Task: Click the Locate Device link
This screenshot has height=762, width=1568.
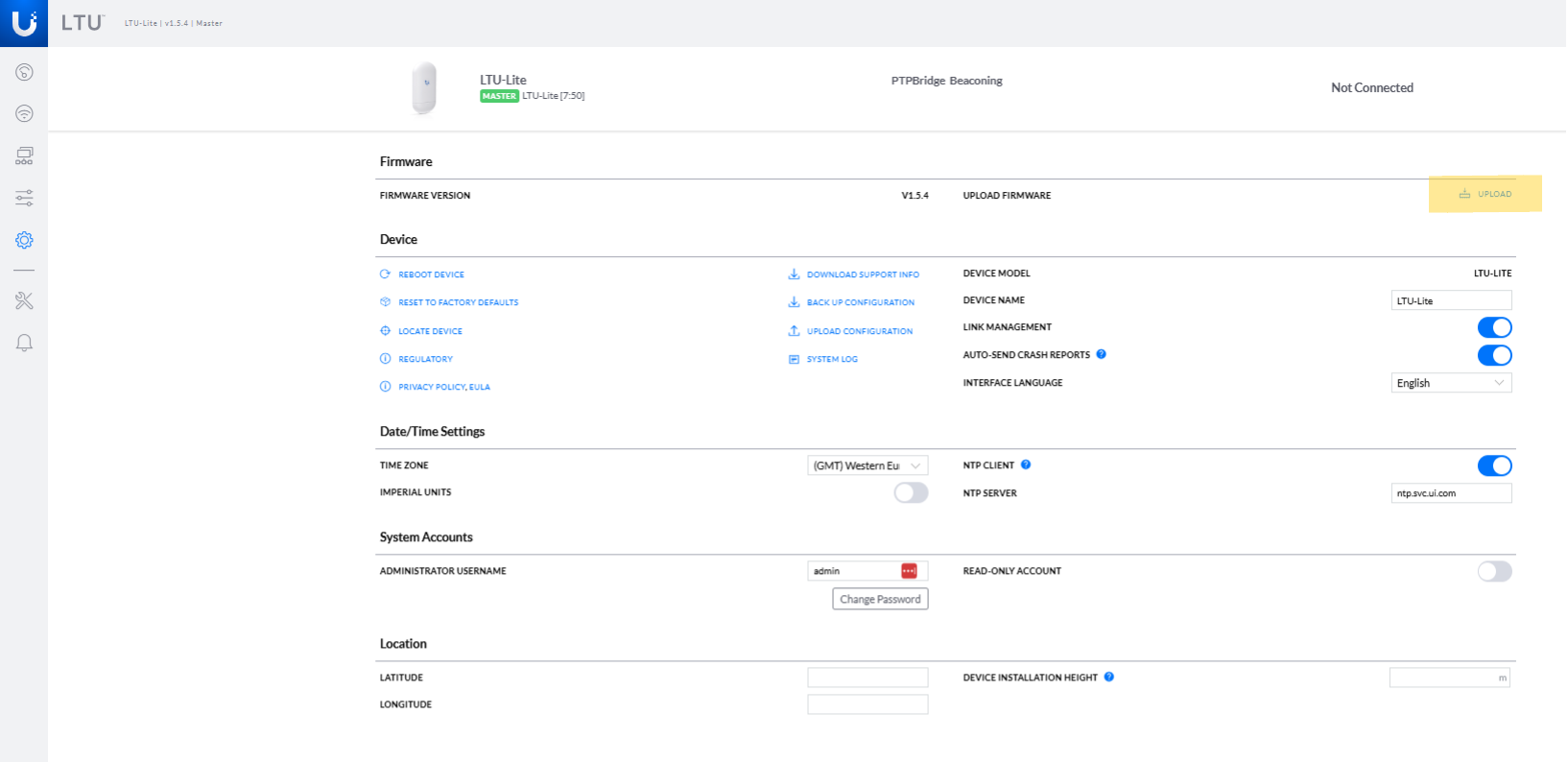Action: (x=430, y=331)
